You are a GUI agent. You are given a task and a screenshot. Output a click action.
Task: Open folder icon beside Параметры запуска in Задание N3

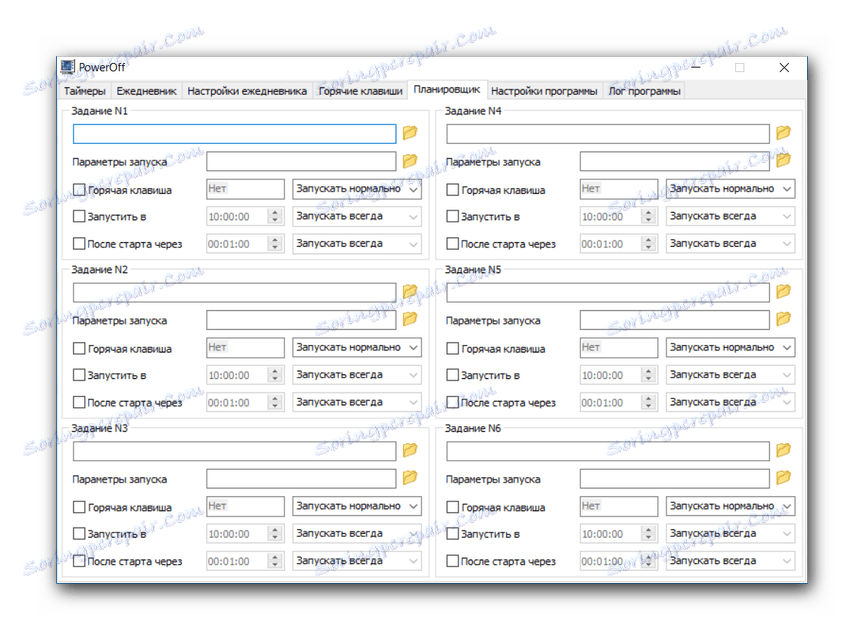tap(410, 477)
